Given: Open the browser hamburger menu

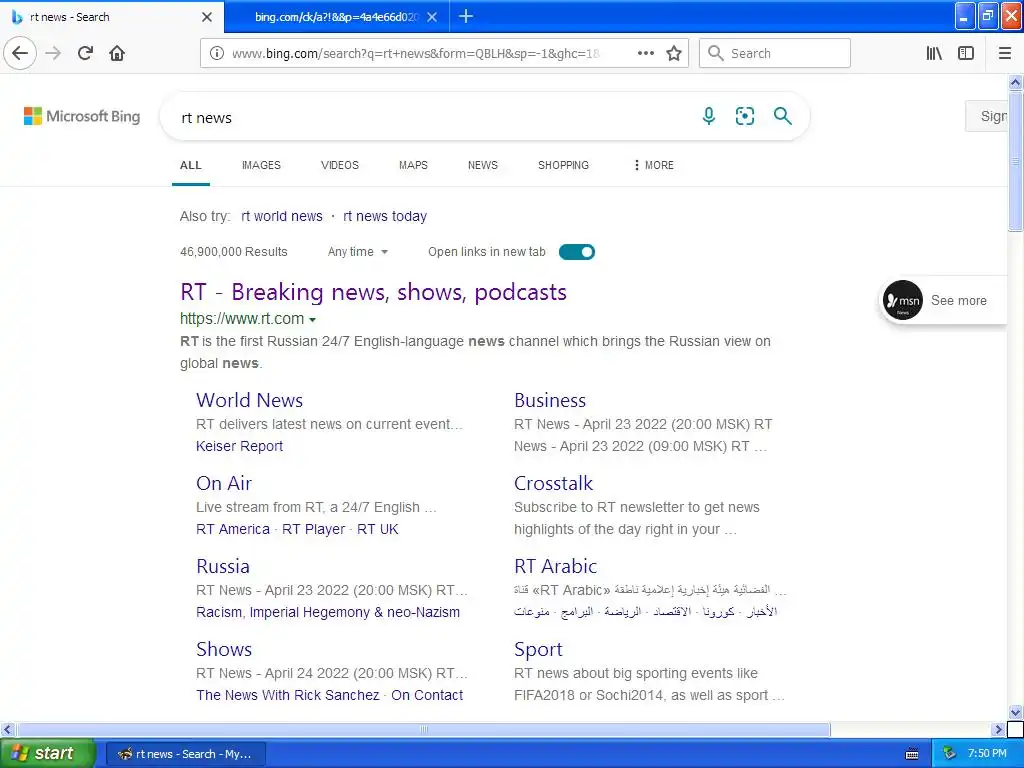Looking at the screenshot, I should pos(1005,54).
